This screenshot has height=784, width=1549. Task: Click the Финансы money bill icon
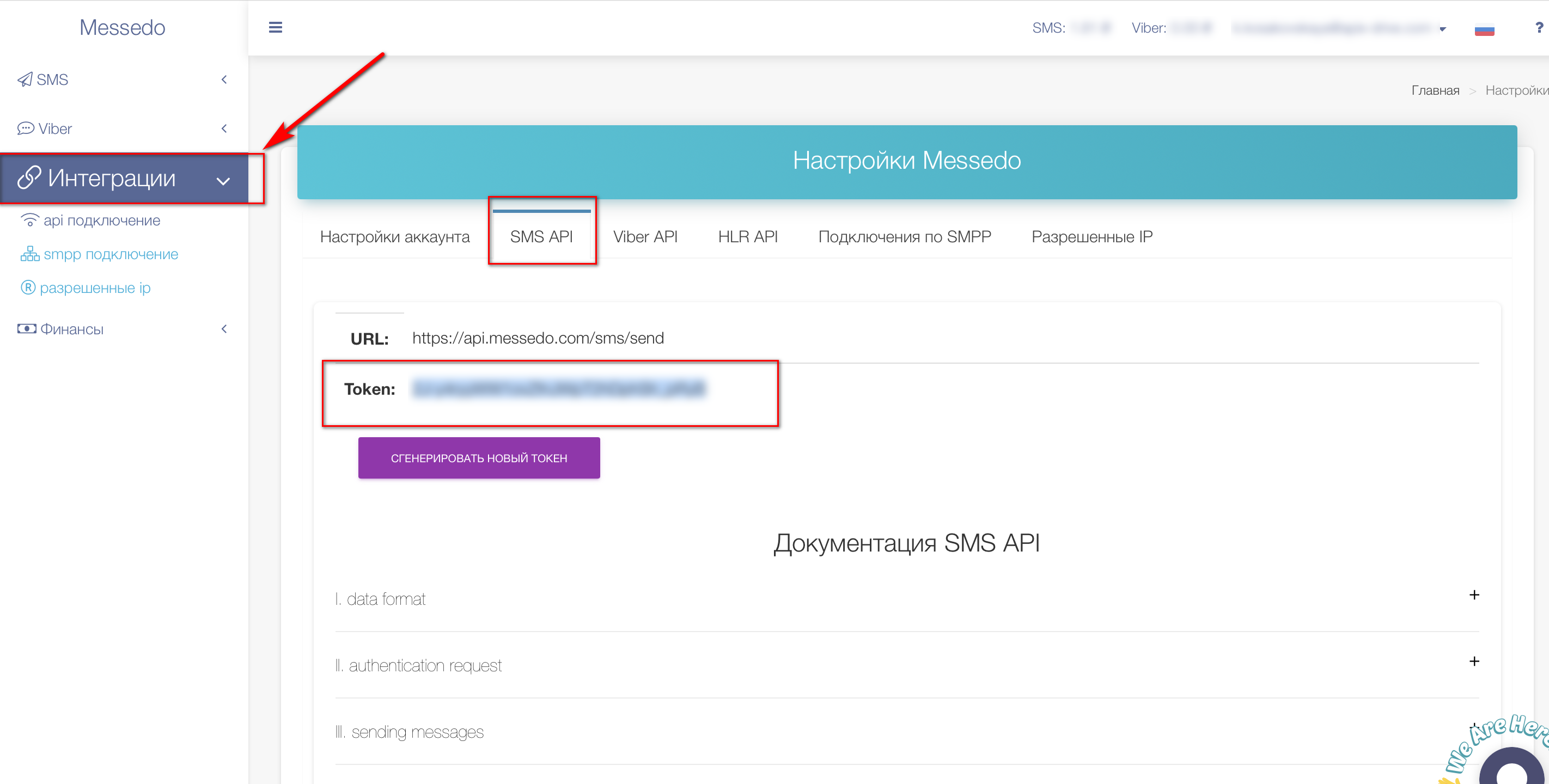point(27,329)
